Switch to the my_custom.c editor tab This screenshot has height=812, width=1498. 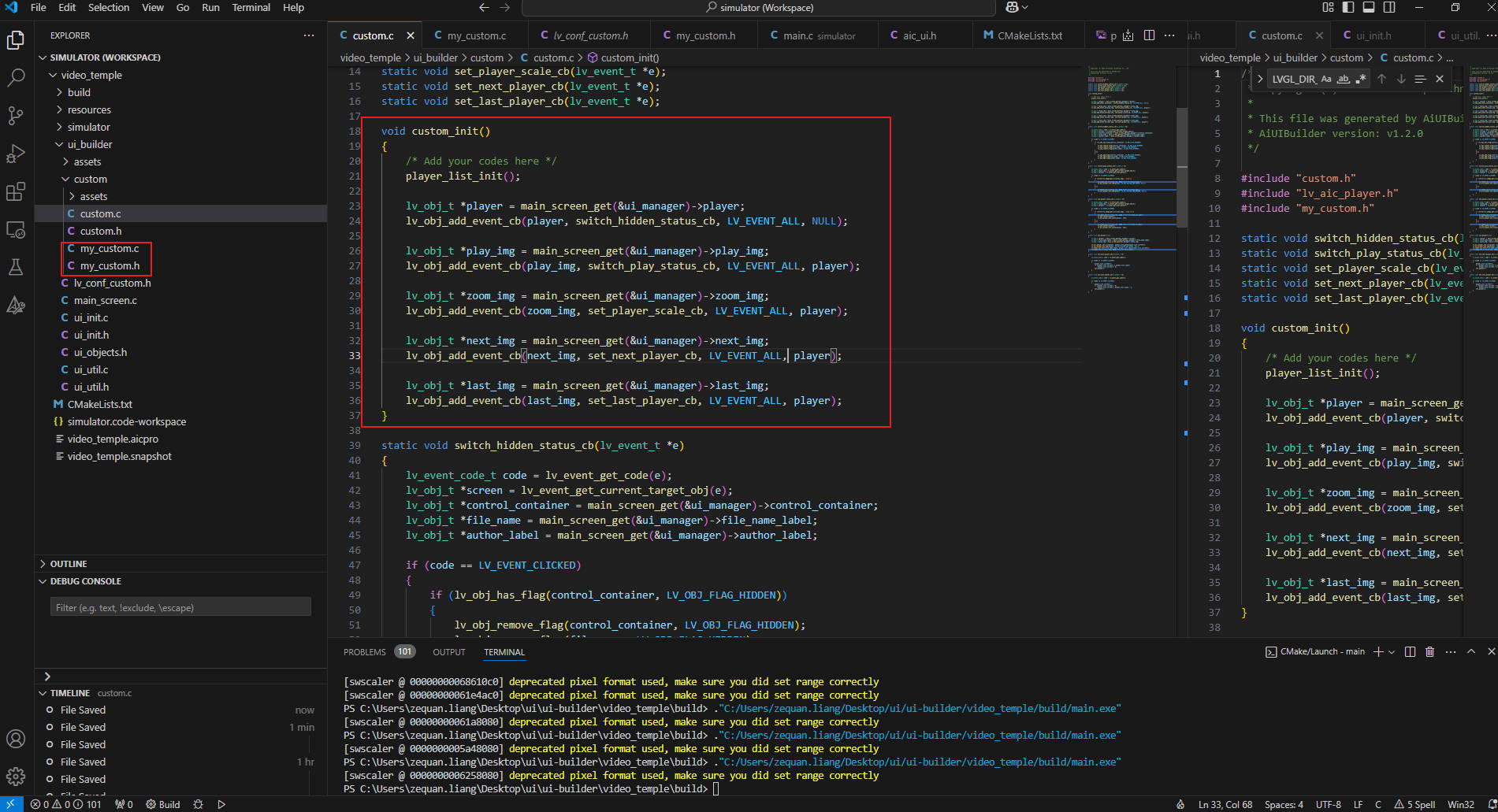click(x=475, y=35)
